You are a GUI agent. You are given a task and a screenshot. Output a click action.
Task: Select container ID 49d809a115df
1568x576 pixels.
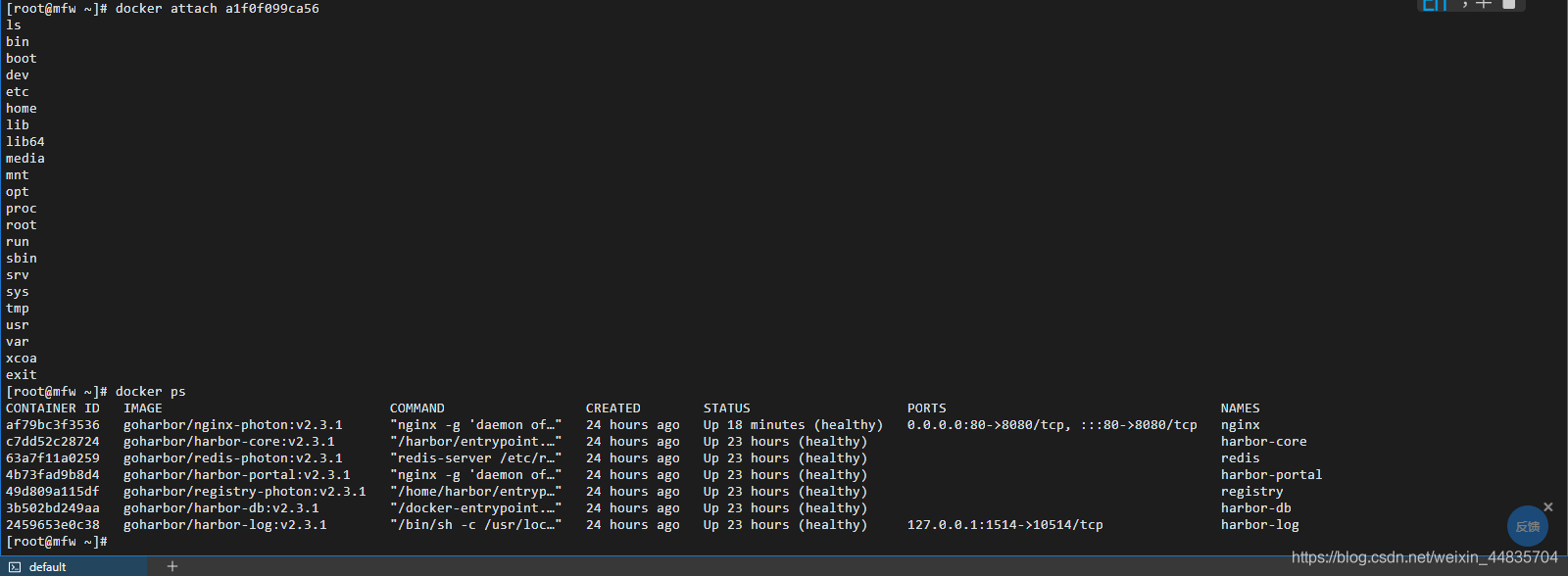pos(53,492)
